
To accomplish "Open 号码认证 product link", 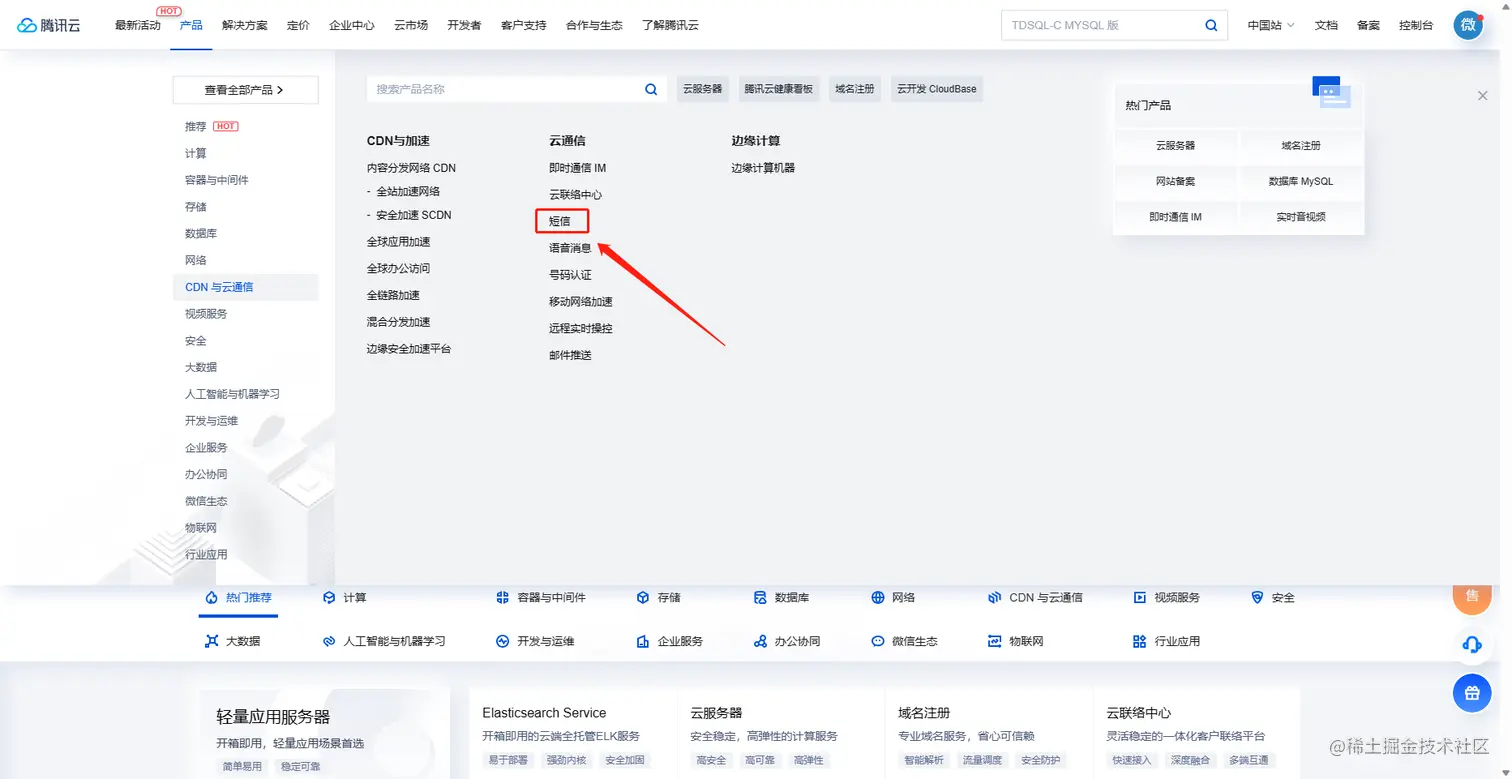I will coord(570,275).
